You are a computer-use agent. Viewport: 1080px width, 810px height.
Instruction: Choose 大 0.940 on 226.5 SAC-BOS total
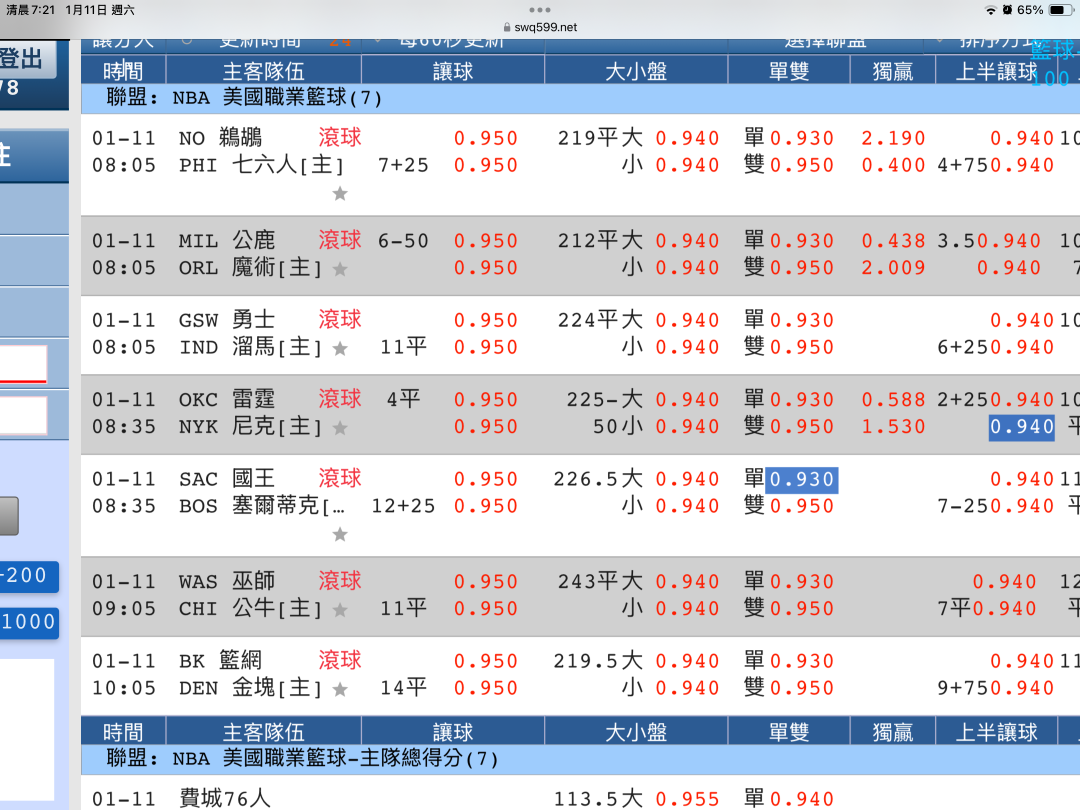coord(687,479)
